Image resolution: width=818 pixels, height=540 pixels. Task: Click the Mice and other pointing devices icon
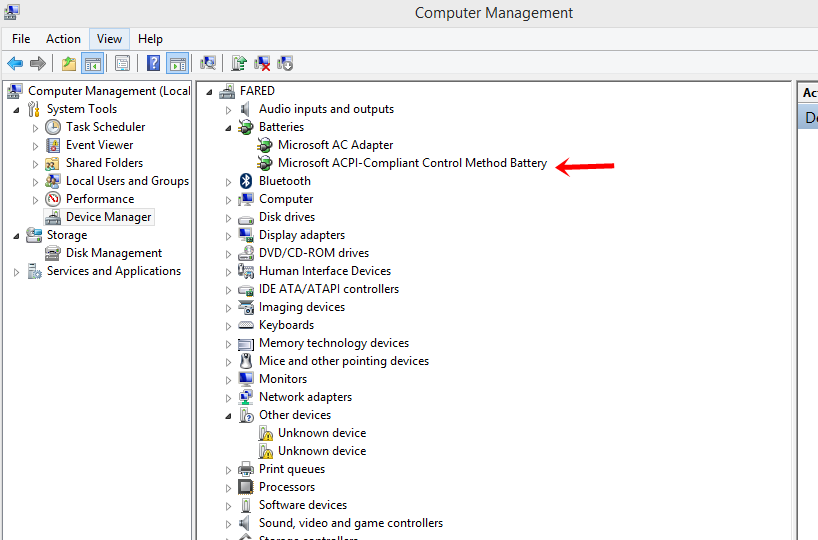coord(246,361)
